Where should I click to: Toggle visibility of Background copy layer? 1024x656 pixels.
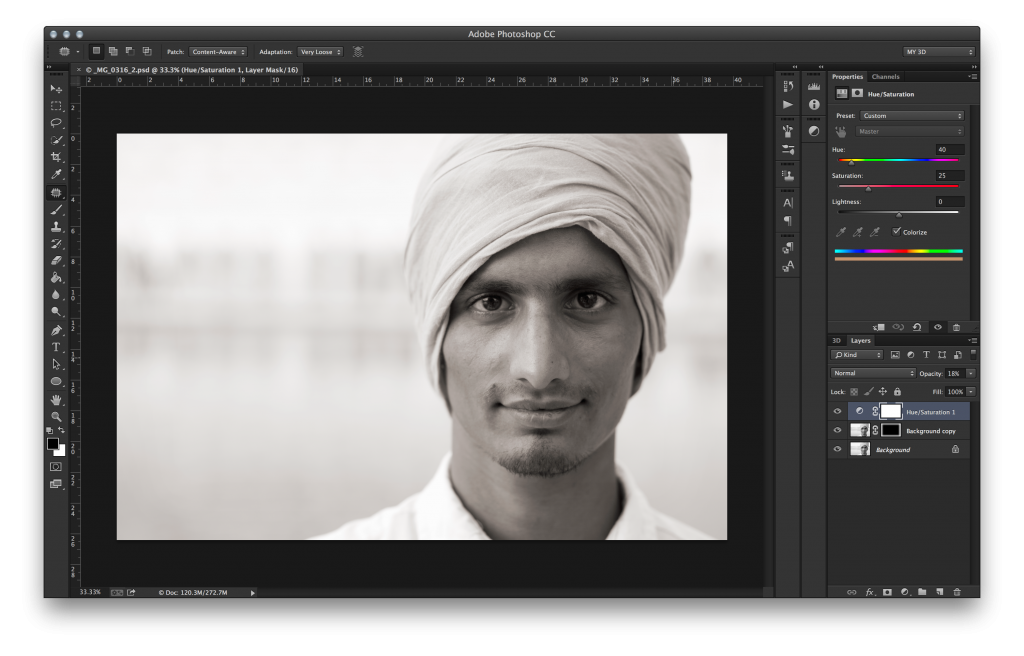click(x=838, y=431)
